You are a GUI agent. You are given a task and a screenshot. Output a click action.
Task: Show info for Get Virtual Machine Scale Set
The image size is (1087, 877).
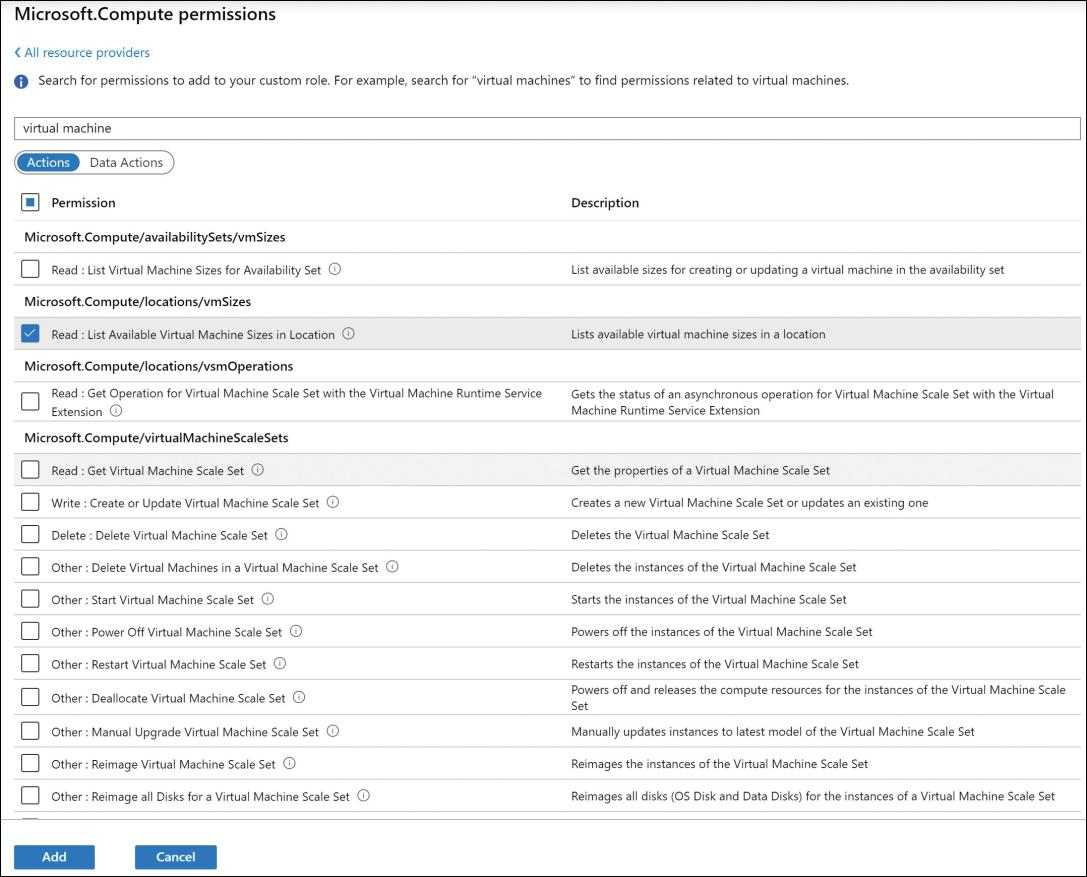point(258,469)
